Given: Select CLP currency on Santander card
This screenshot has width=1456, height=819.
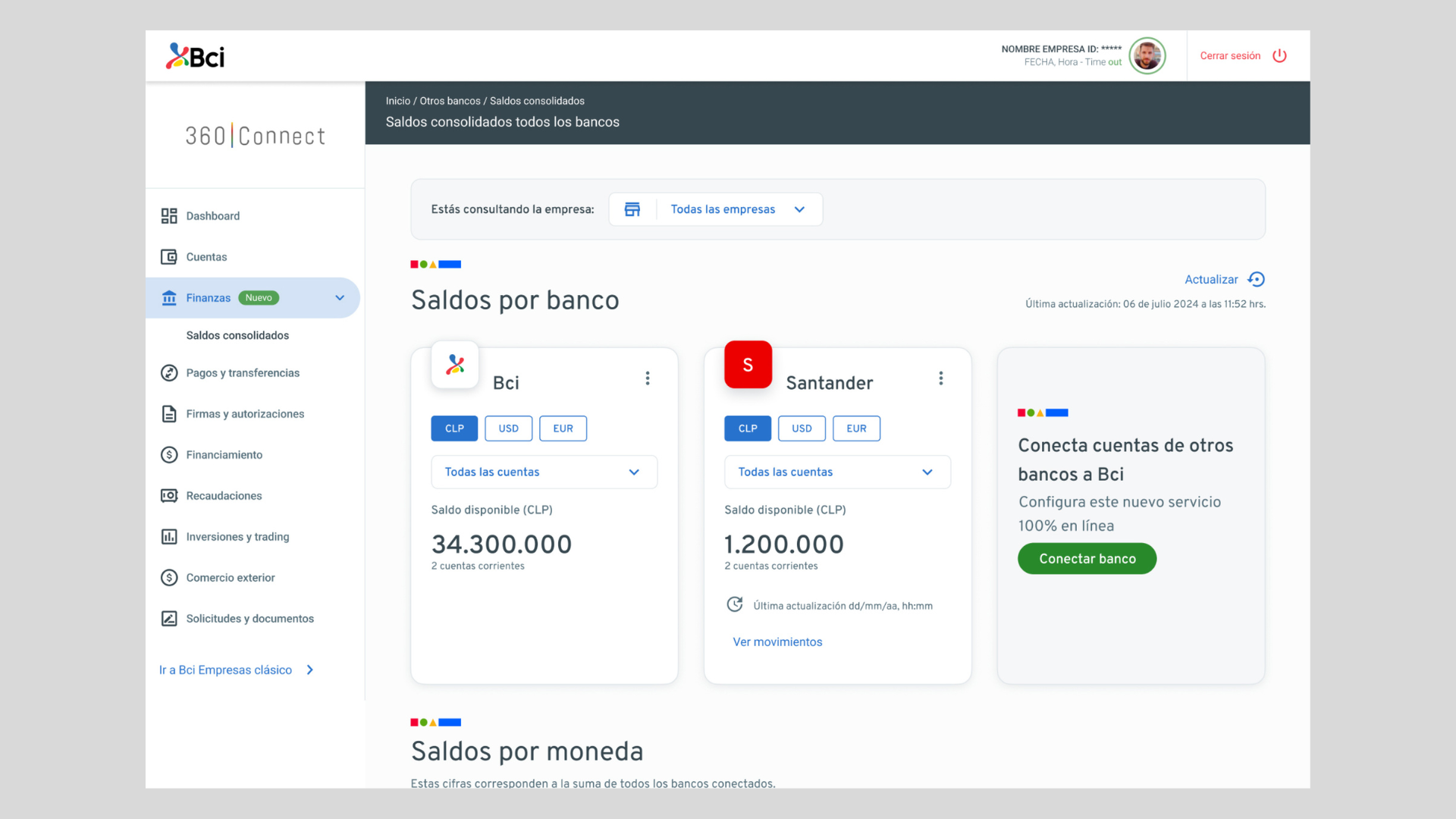Looking at the screenshot, I should (747, 428).
